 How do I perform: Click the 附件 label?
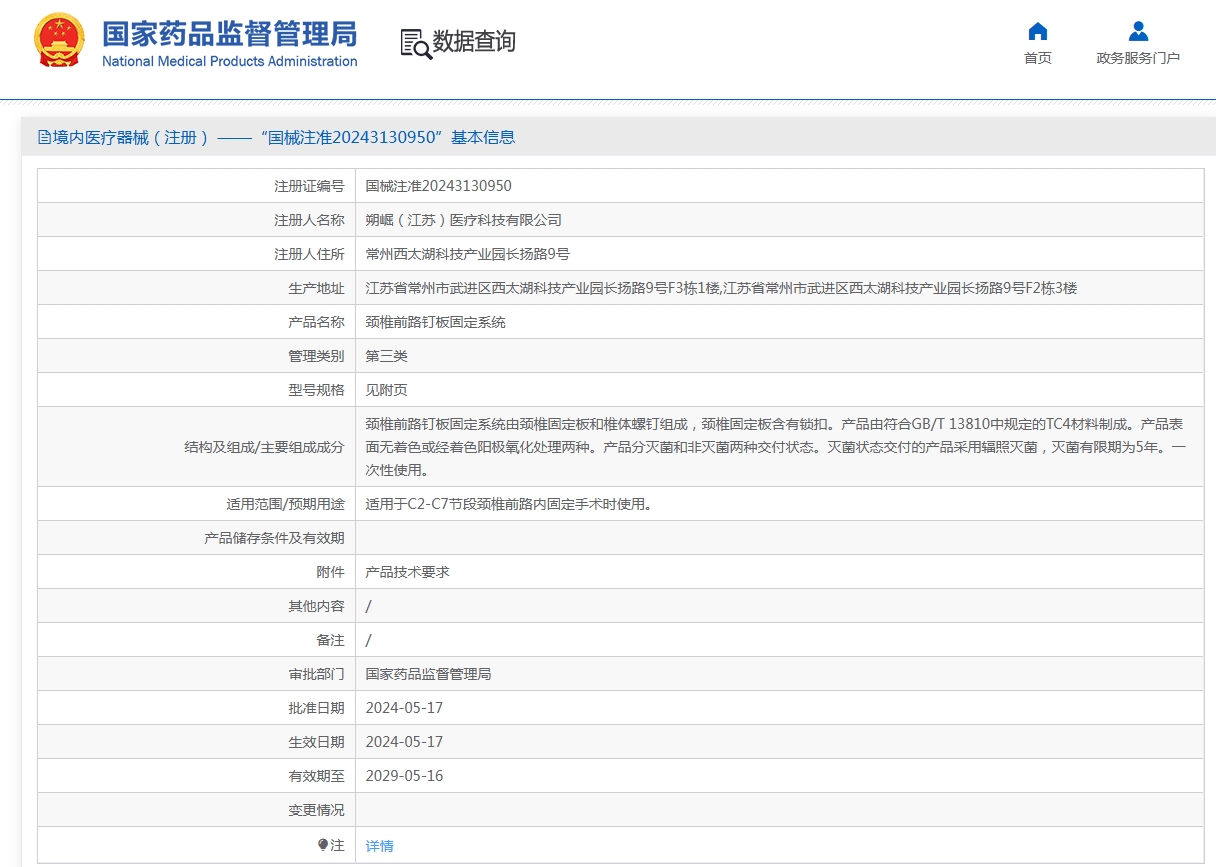click(x=330, y=572)
